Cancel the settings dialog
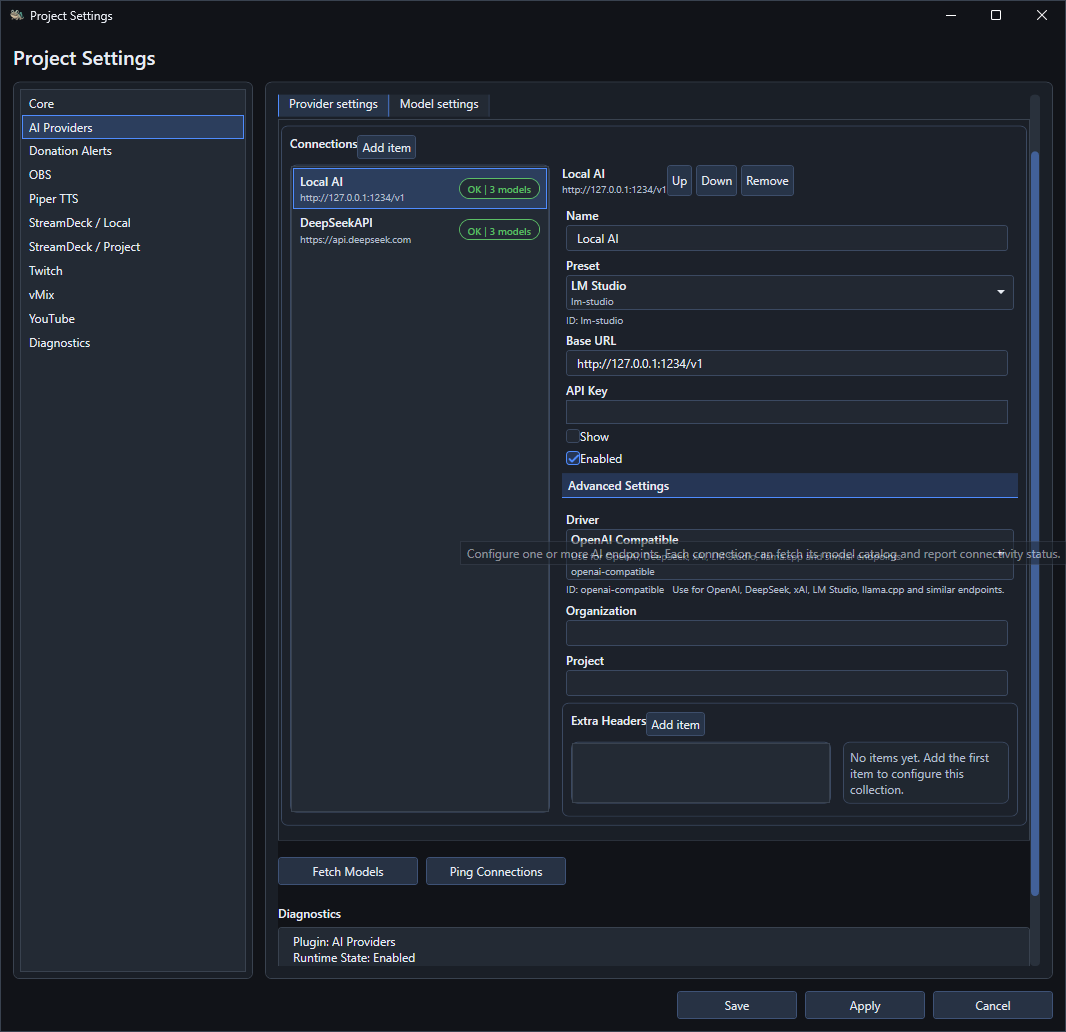 tap(993, 1005)
